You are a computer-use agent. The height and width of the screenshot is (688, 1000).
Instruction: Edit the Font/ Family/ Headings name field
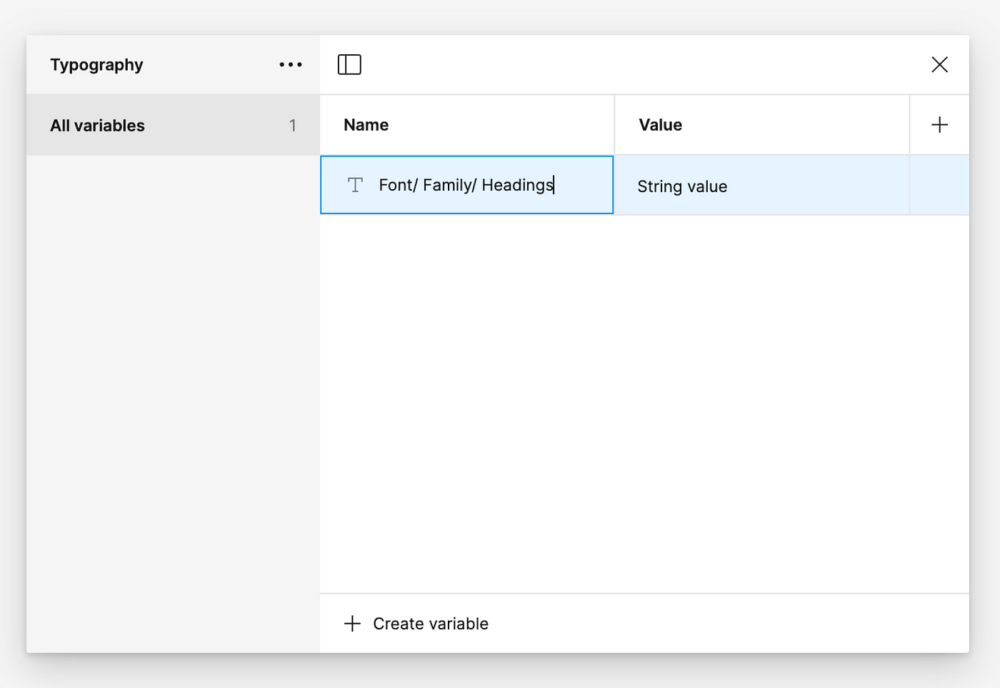point(467,185)
